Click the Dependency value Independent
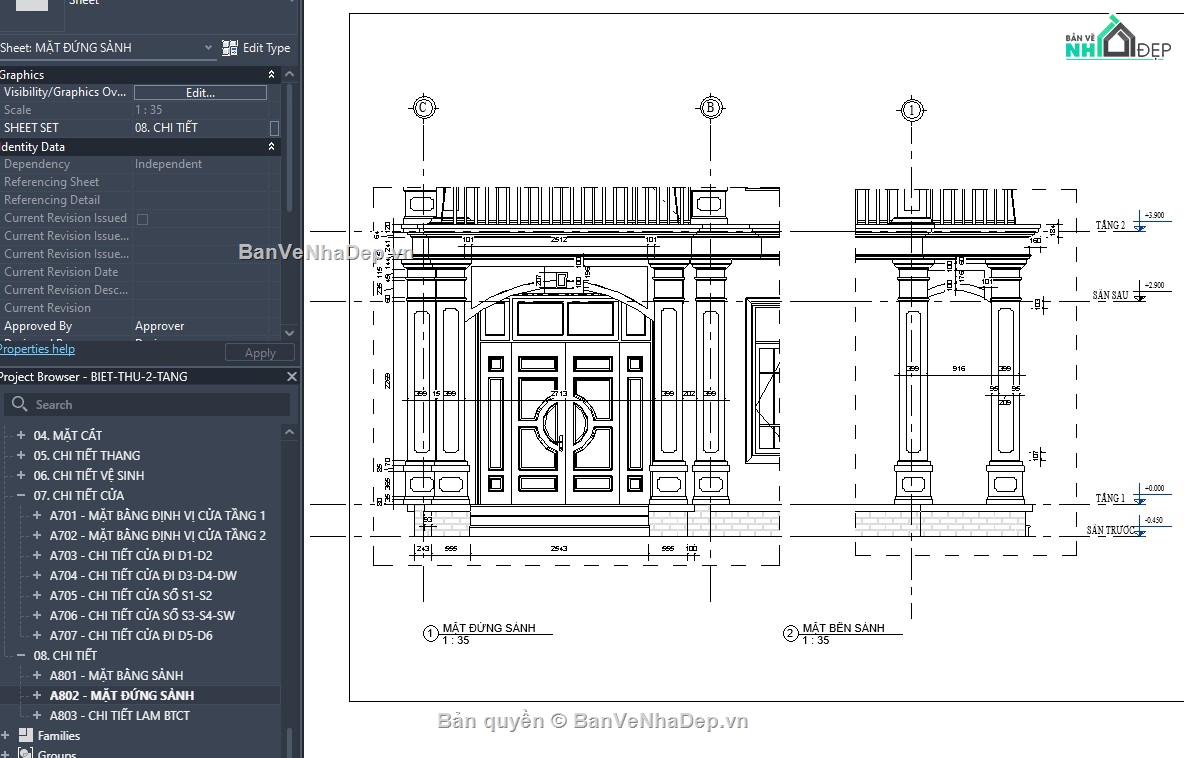Image resolution: width=1184 pixels, height=758 pixels. tap(168, 164)
